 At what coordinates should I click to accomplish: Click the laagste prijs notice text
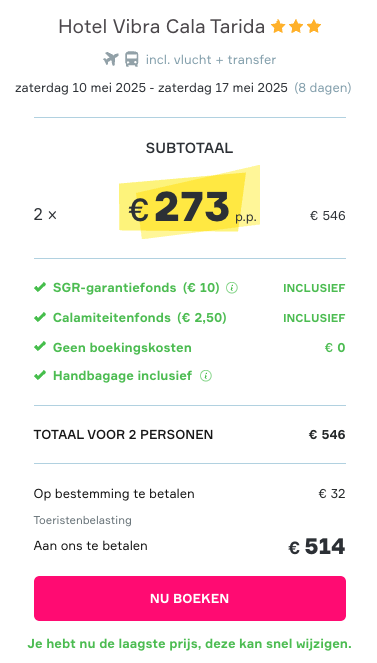[189, 644]
